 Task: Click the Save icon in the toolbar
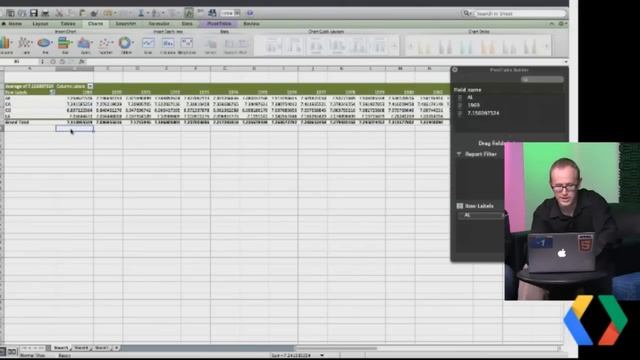(34, 13)
